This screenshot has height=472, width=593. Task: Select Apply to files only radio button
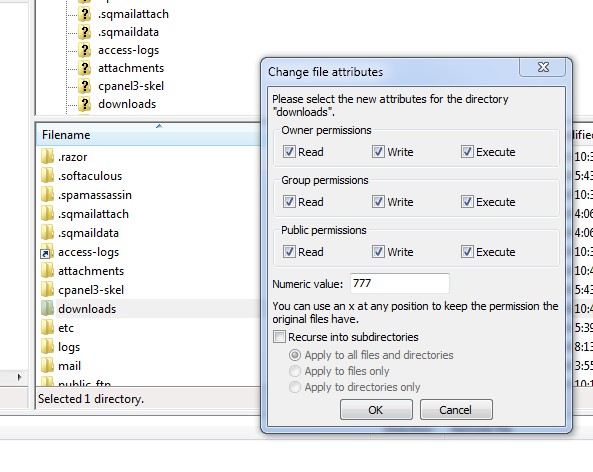(295, 371)
